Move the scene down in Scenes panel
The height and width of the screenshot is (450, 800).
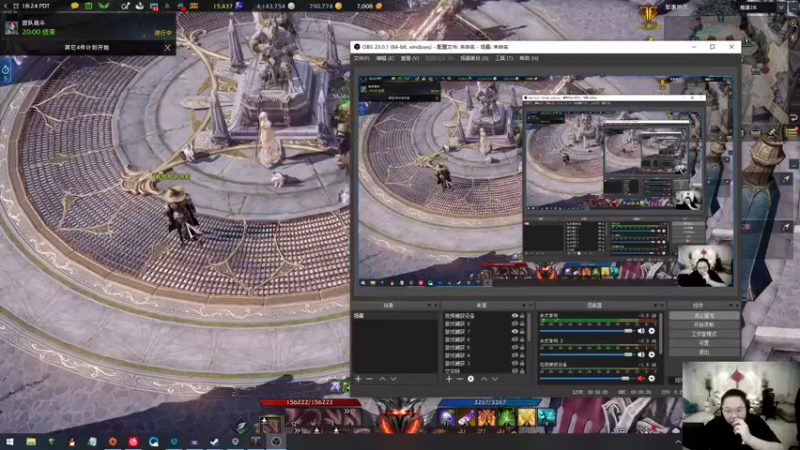click(x=393, y=379)
